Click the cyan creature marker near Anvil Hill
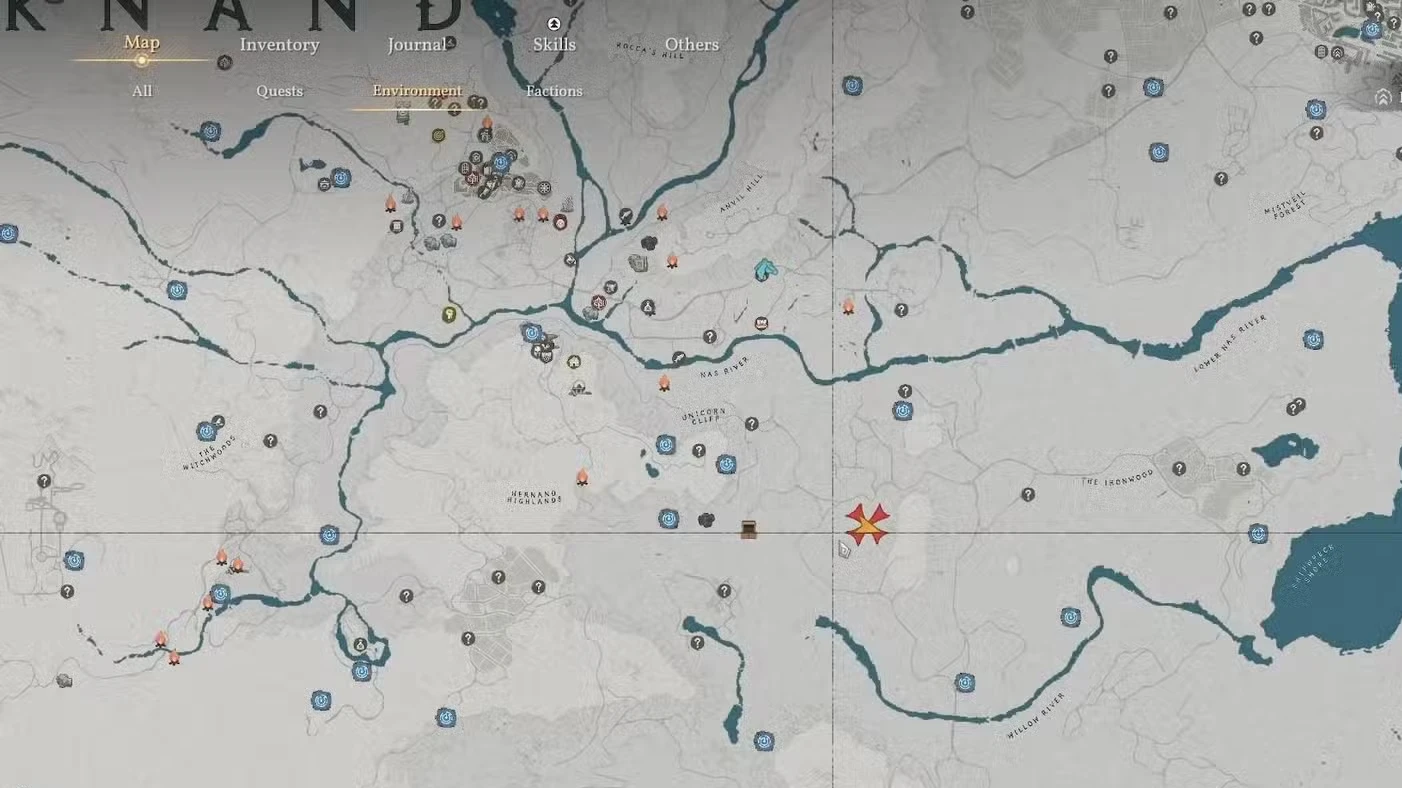 [x=765, y=269]
